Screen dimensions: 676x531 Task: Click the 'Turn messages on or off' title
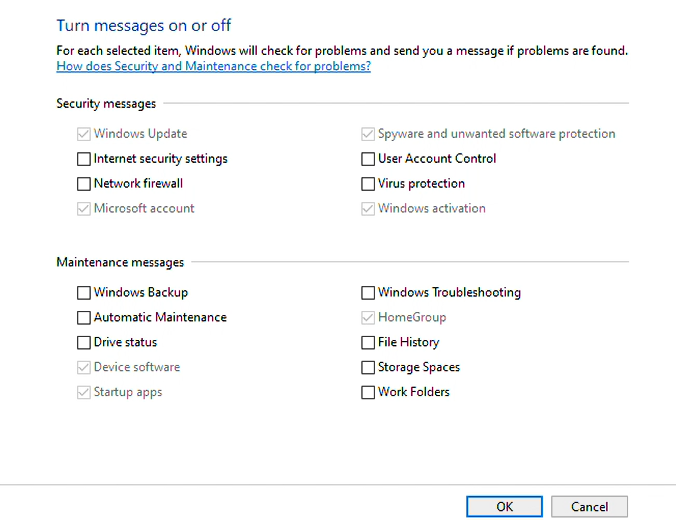coord(144,26)
